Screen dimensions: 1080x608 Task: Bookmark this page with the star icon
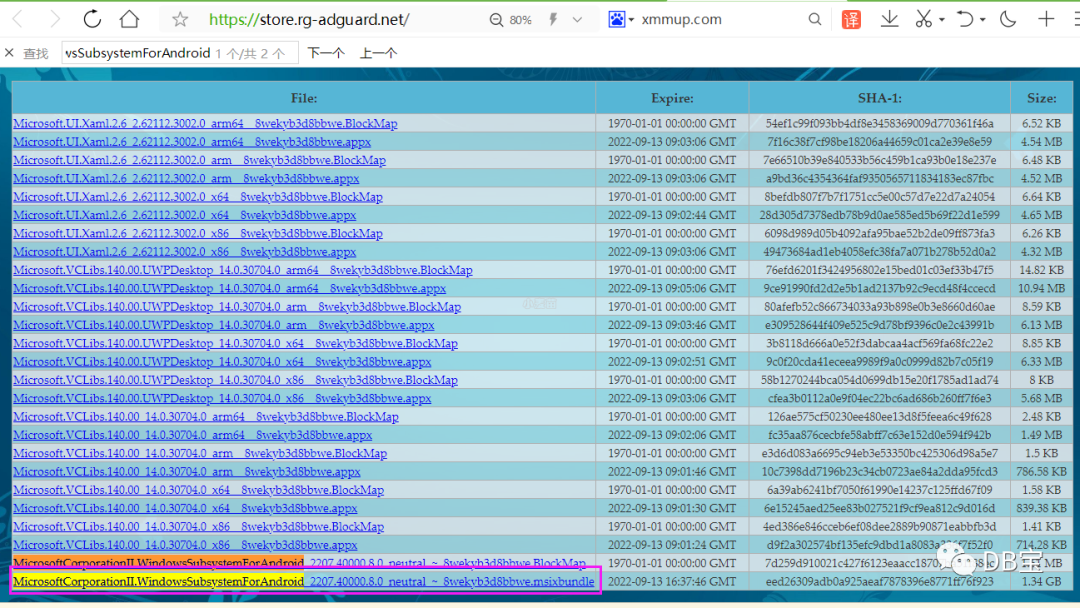coord(180,19)
